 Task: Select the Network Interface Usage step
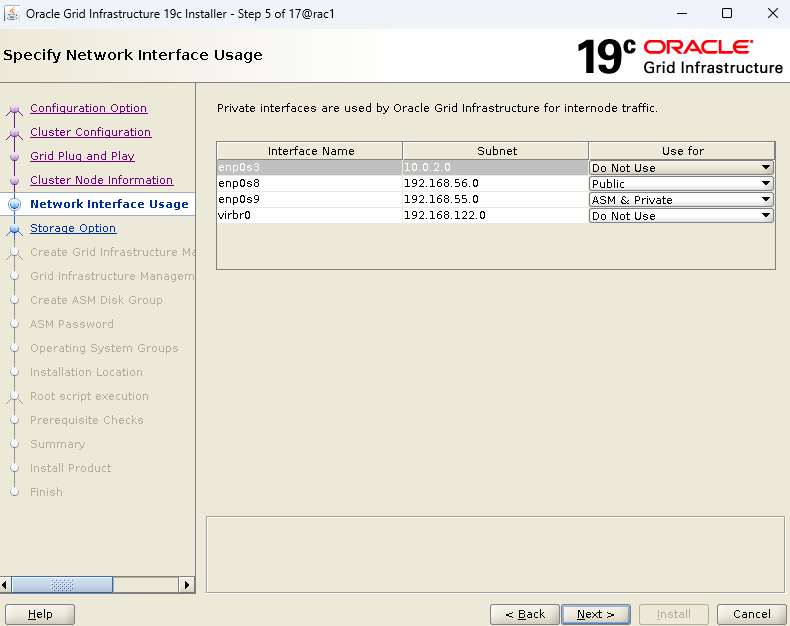109,204
